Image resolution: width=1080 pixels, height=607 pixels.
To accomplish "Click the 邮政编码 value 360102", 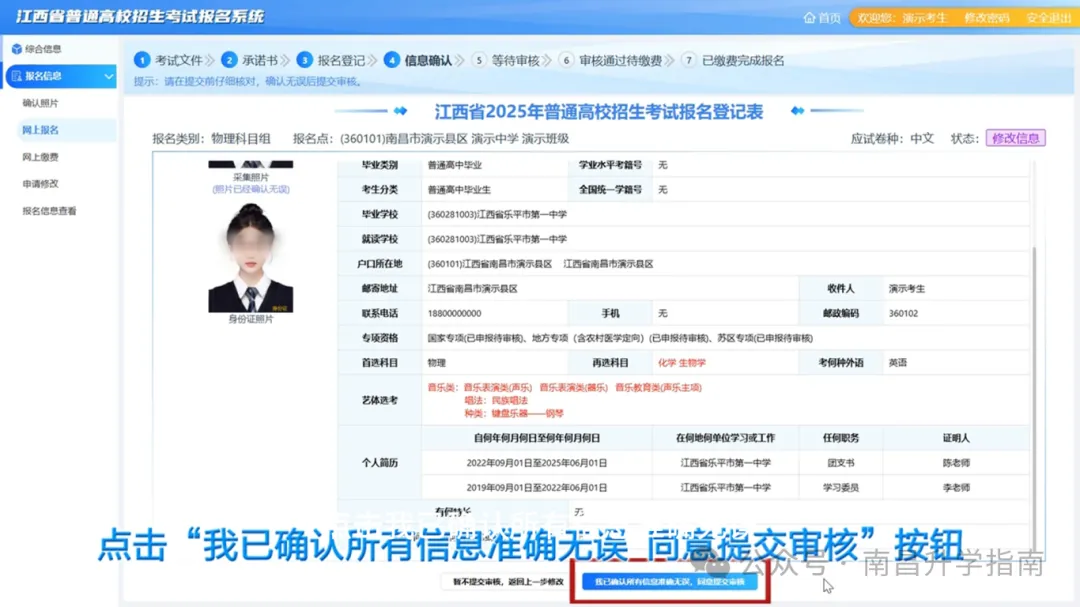I will tap(903, 313).
